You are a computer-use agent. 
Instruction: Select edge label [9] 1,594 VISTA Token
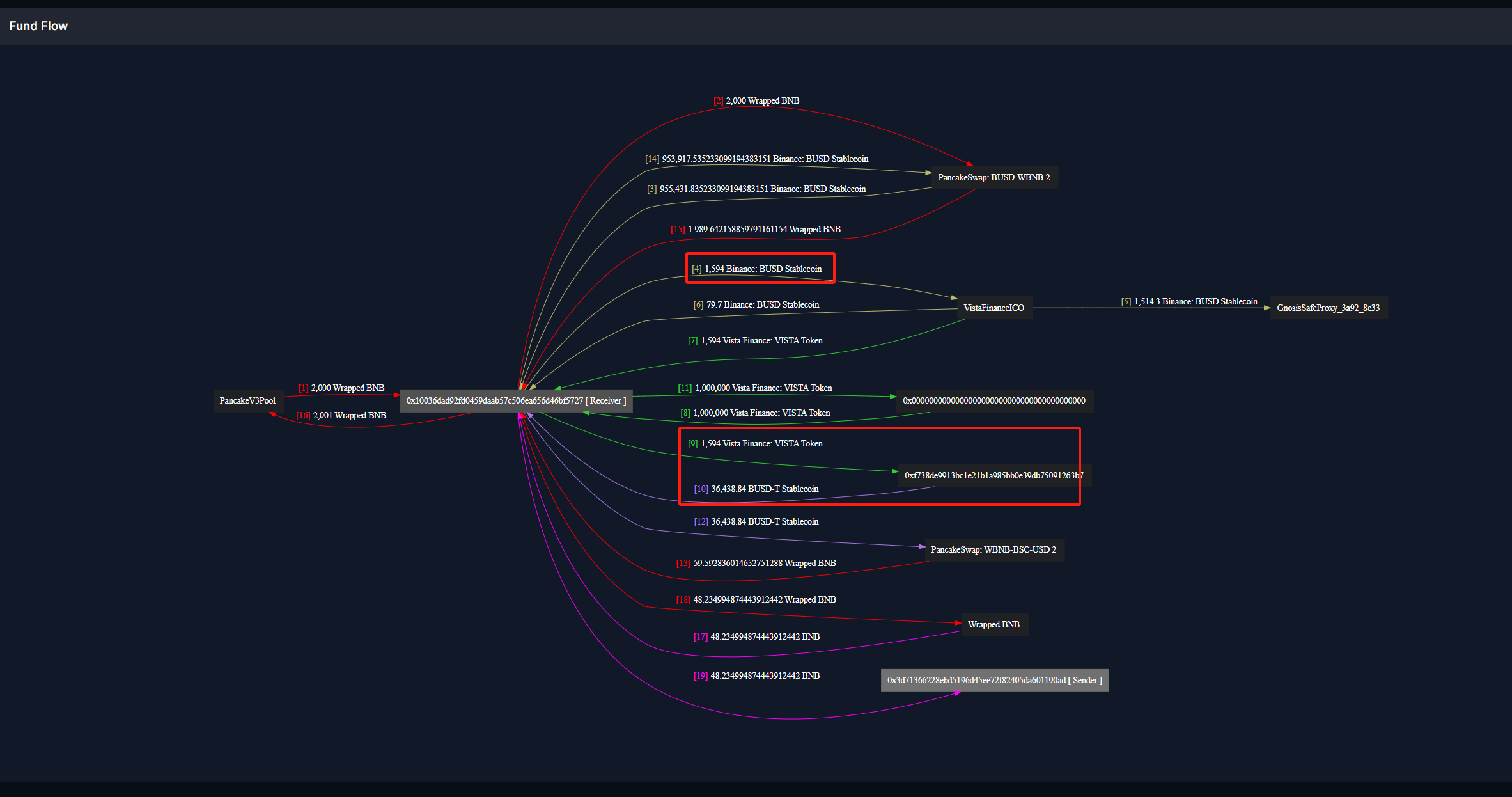pos(755,444)
